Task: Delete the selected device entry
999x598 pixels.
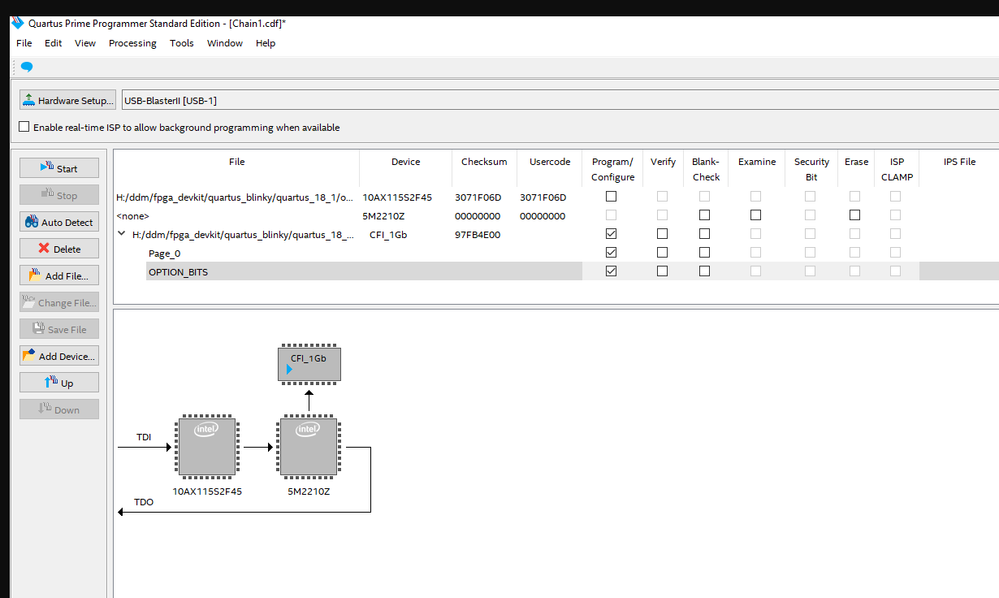Action: [x=59, y=248]
